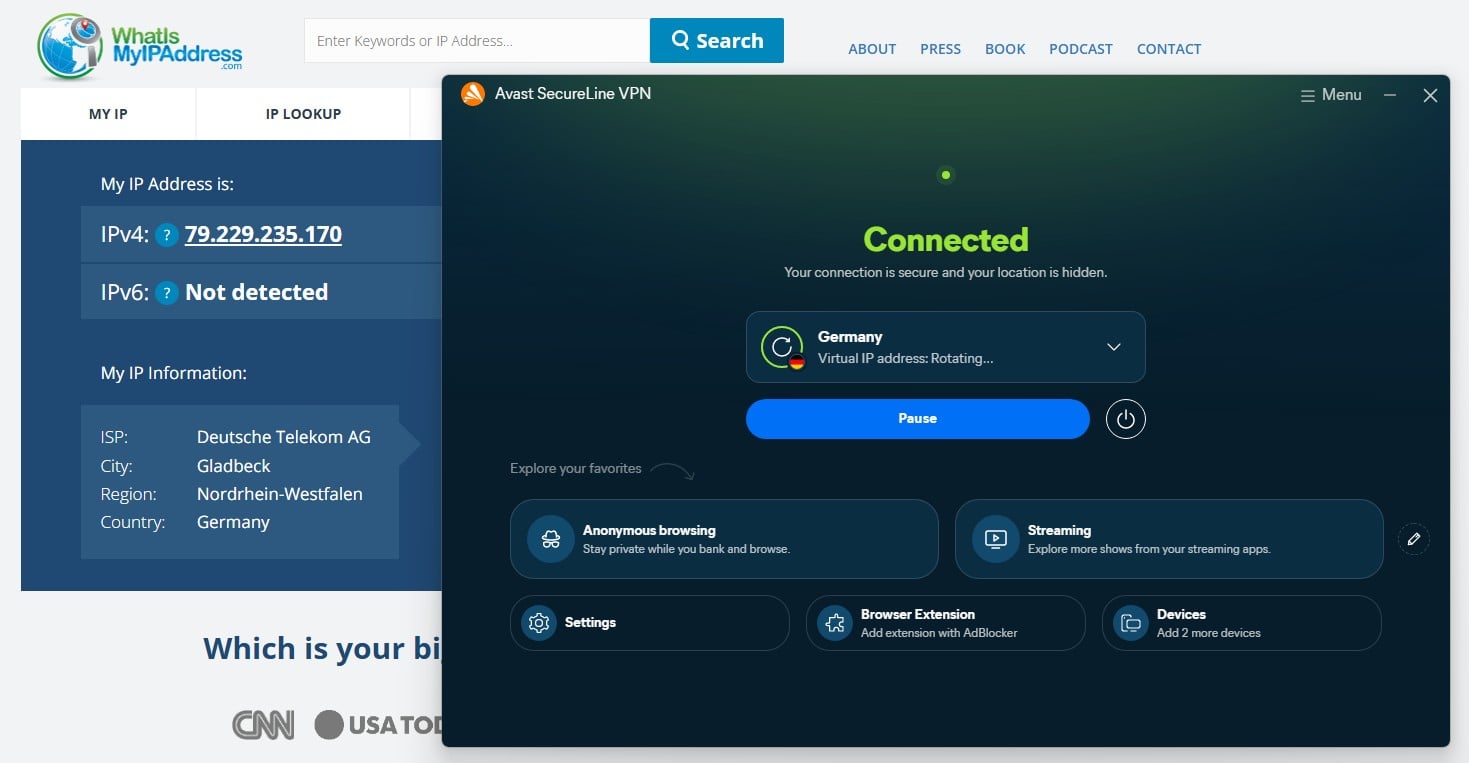1469x763 pixels.
Task: Open the Anonymous browsing card
Action: (x=724, y=539)
